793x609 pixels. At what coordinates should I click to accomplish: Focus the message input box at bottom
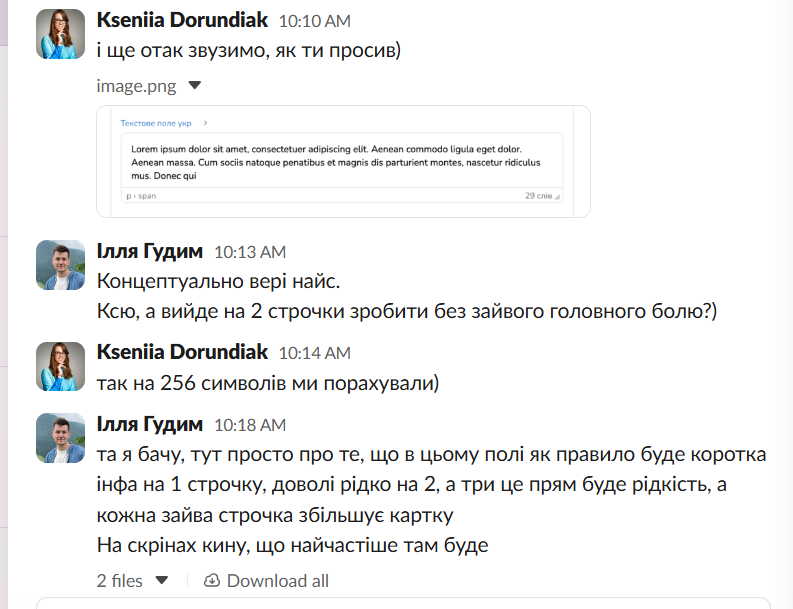400,603
